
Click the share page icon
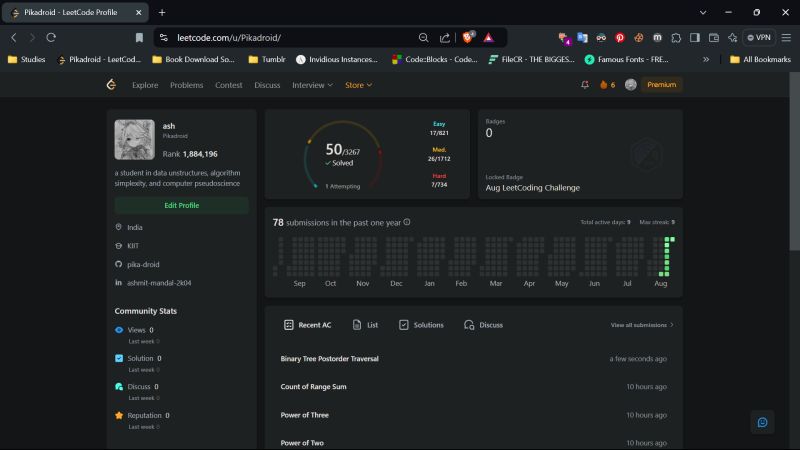pos(445,37)
